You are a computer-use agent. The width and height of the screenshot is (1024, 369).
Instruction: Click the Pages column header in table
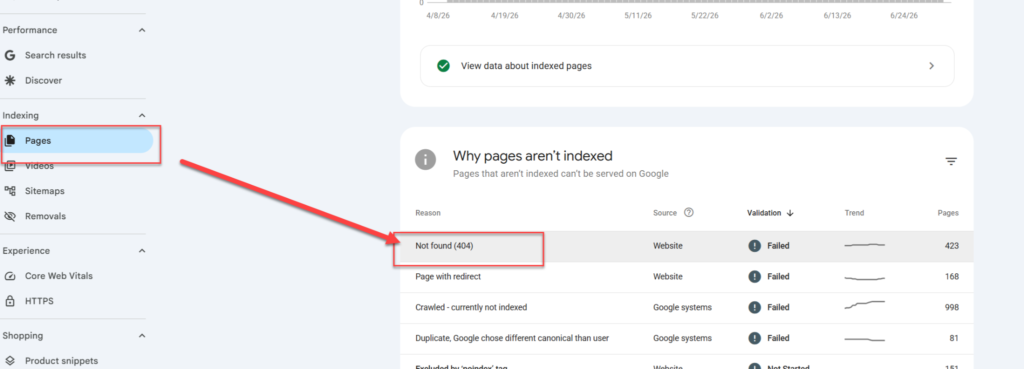pyautogui.click(x=948, y=213)
